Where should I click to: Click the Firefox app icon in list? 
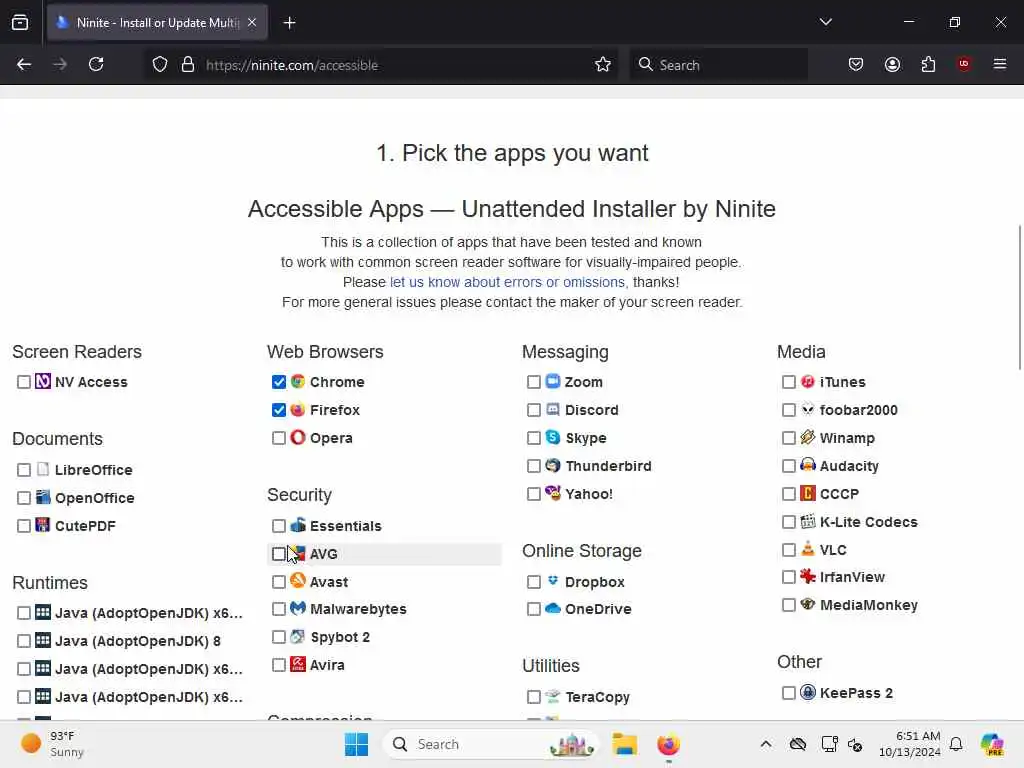(298, 409)
